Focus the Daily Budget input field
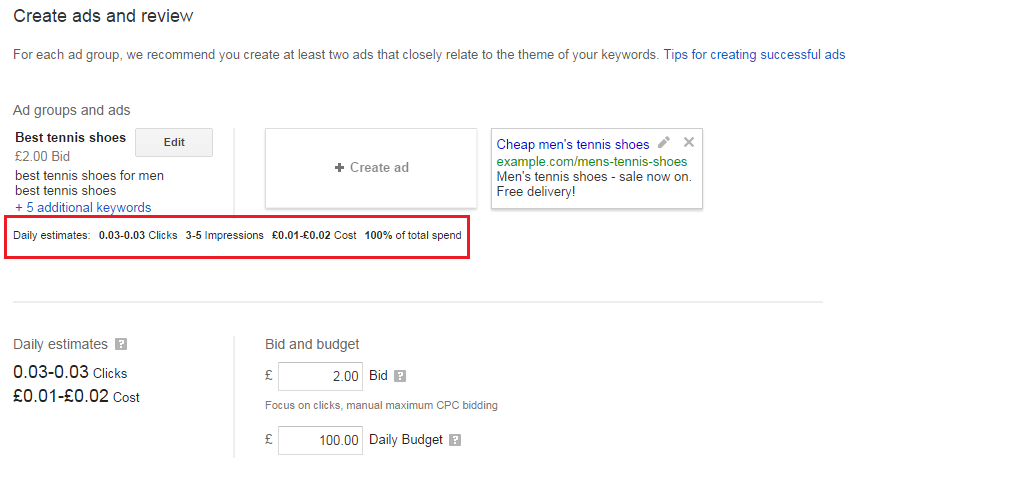The height and width of the screenshot is (504, 1032). [320, 440]
